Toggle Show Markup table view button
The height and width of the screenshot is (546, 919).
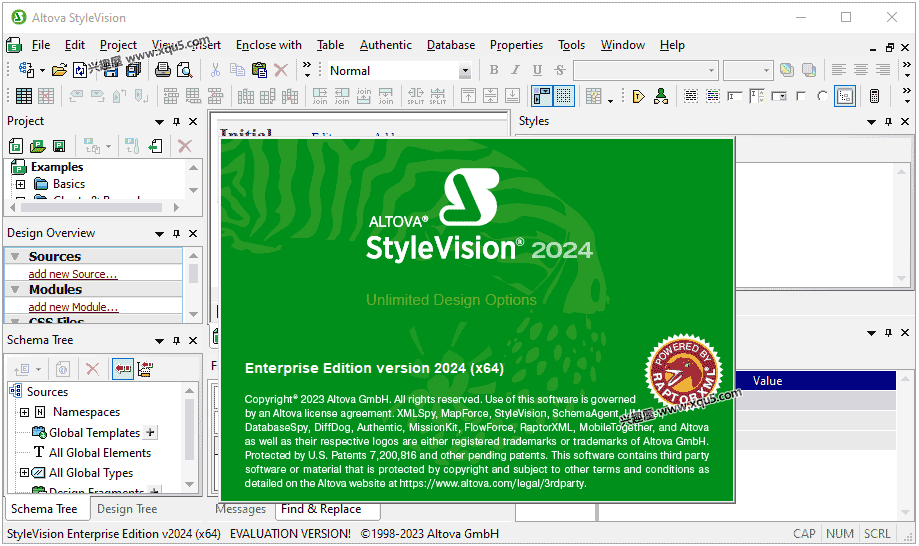click(542, 96)
